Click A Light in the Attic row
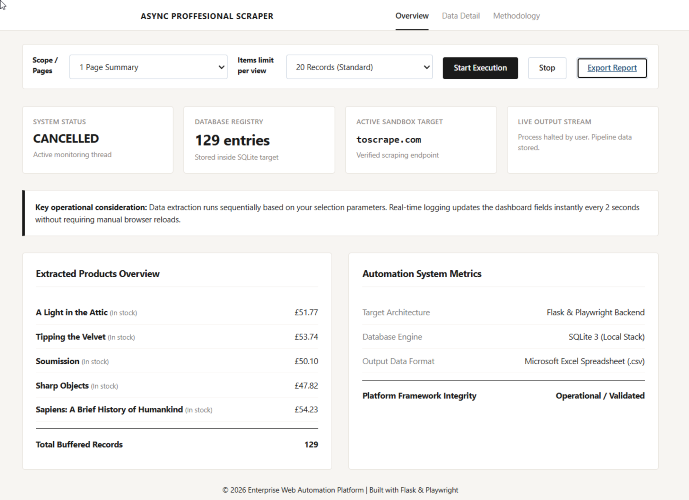This screenshot has width=689, height=500. pyautogui.click(x=177, y=312)
